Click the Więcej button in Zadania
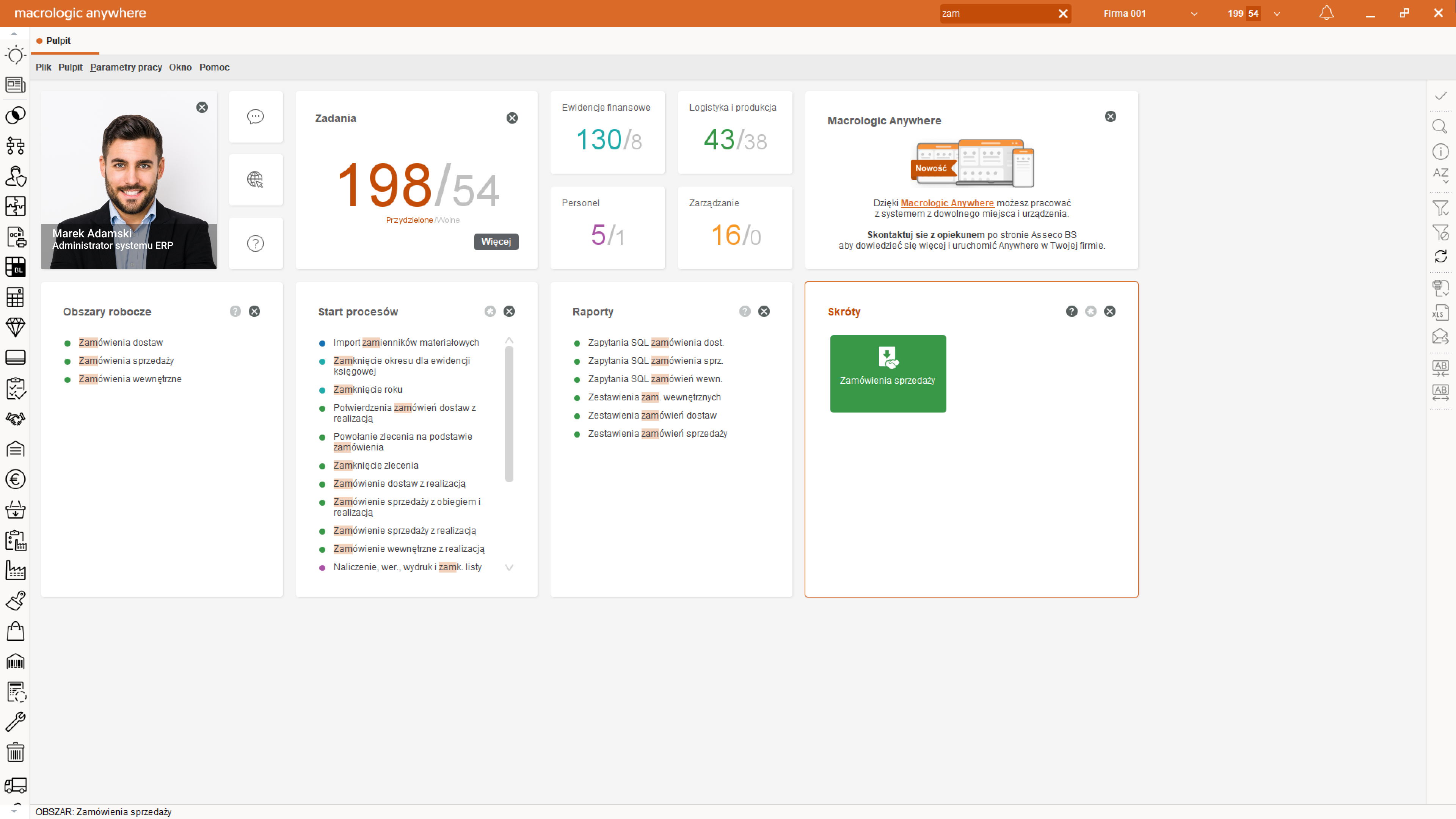 pos(496,242)
